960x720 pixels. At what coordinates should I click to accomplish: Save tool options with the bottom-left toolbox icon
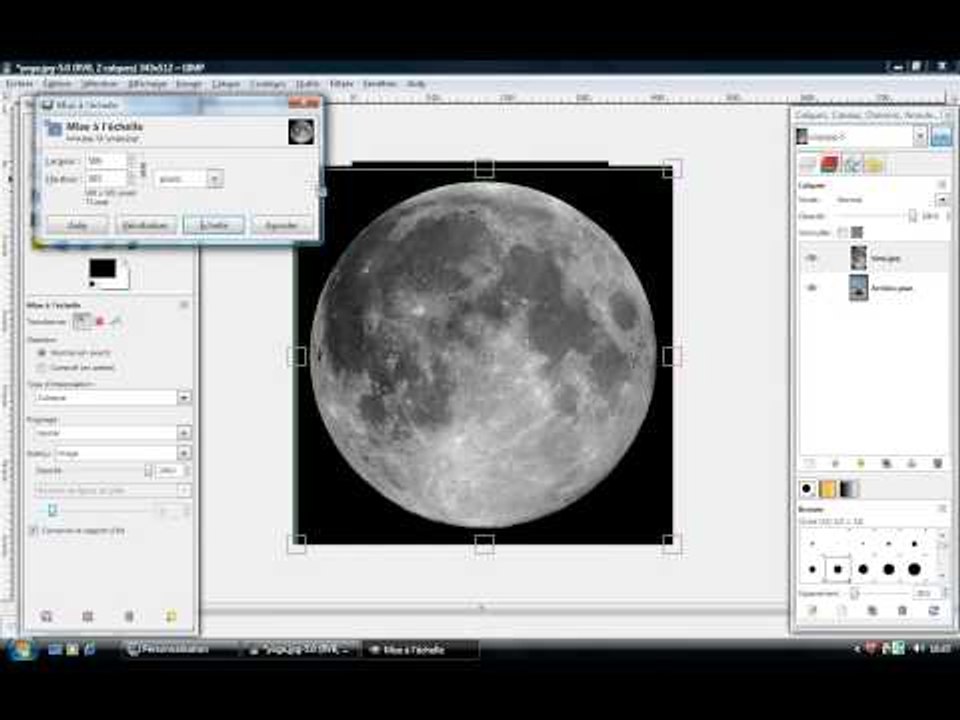[46, 616]
